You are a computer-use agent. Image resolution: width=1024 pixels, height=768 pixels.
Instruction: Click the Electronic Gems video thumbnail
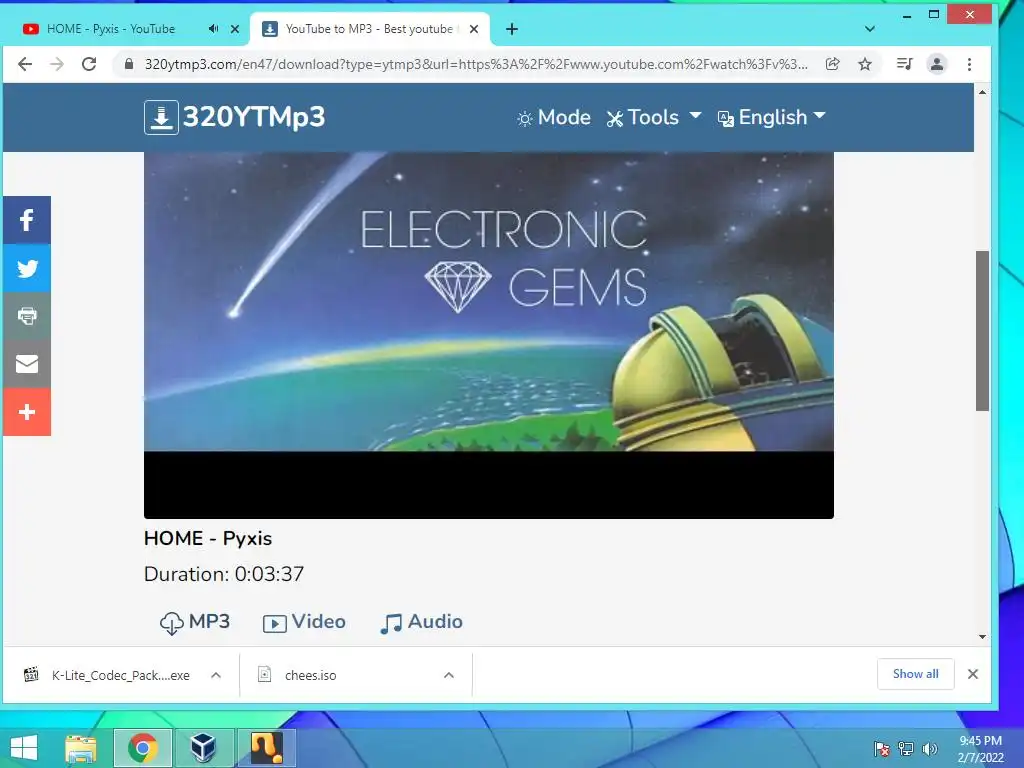488,335
